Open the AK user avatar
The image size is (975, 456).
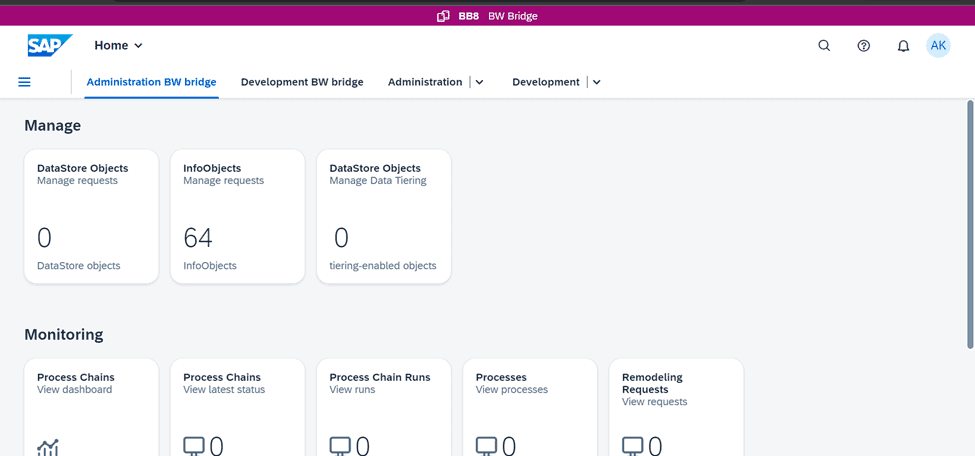(x=938, y=45)
